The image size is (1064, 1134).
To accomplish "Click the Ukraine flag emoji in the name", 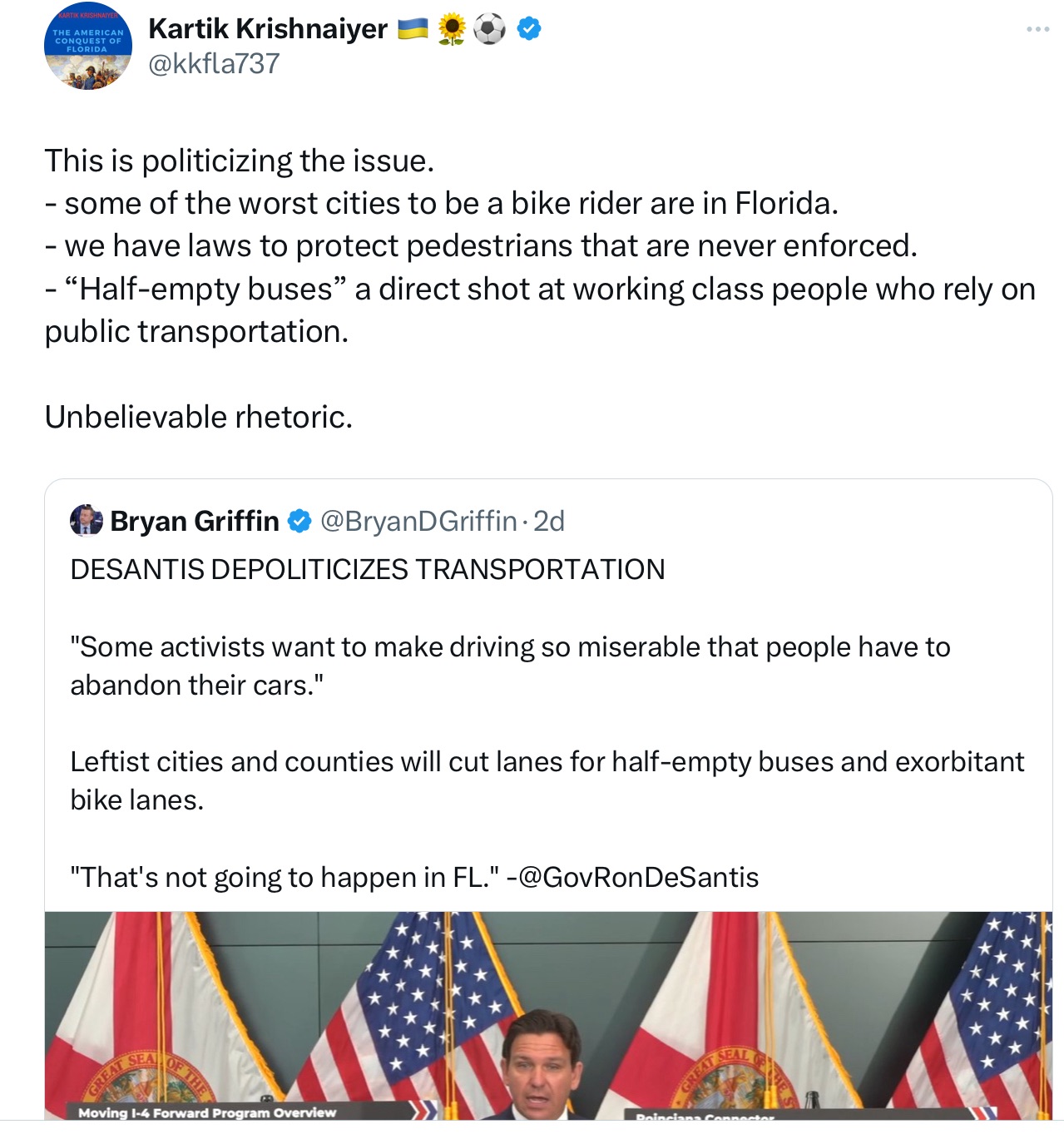I will pos(413,29).
